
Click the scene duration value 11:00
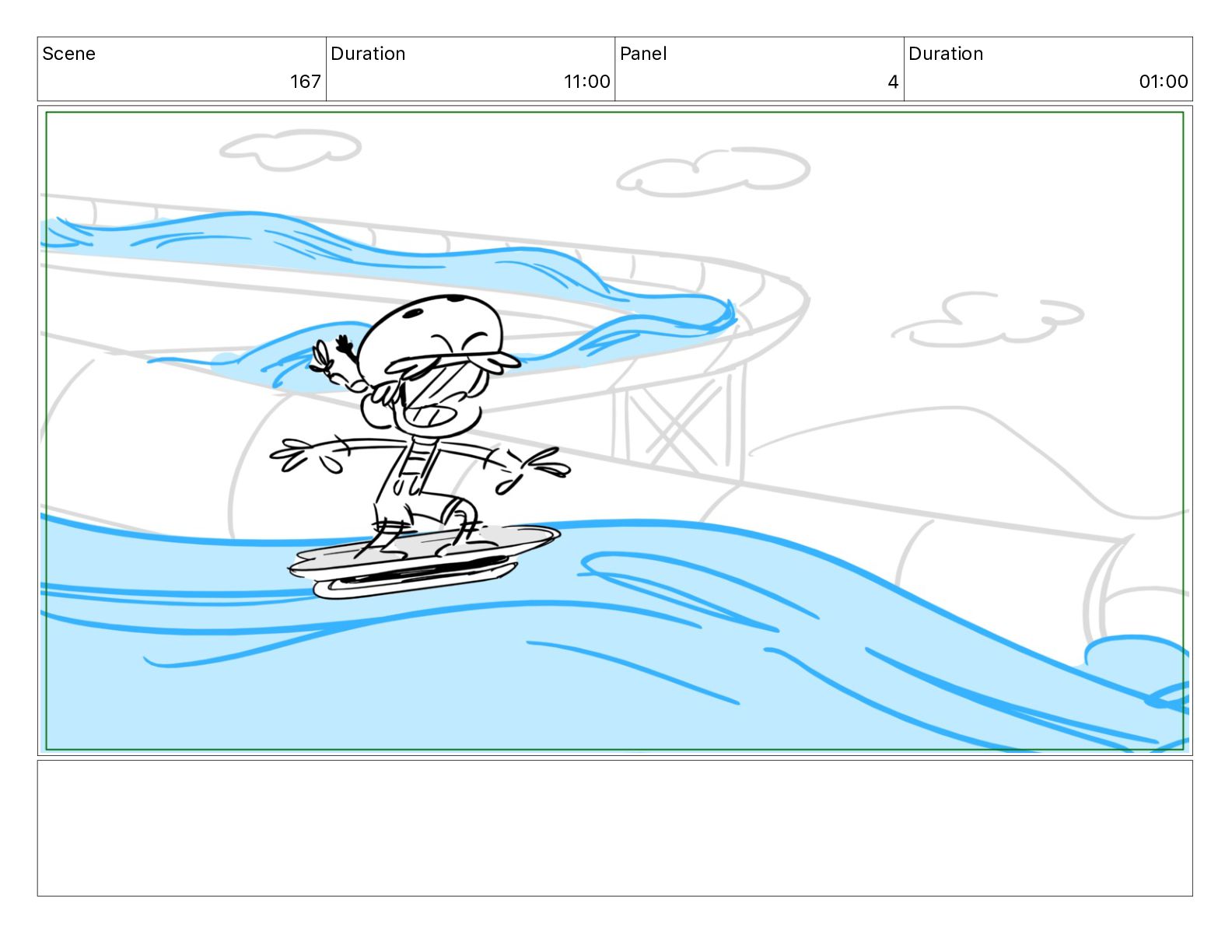tap(587, 82)
